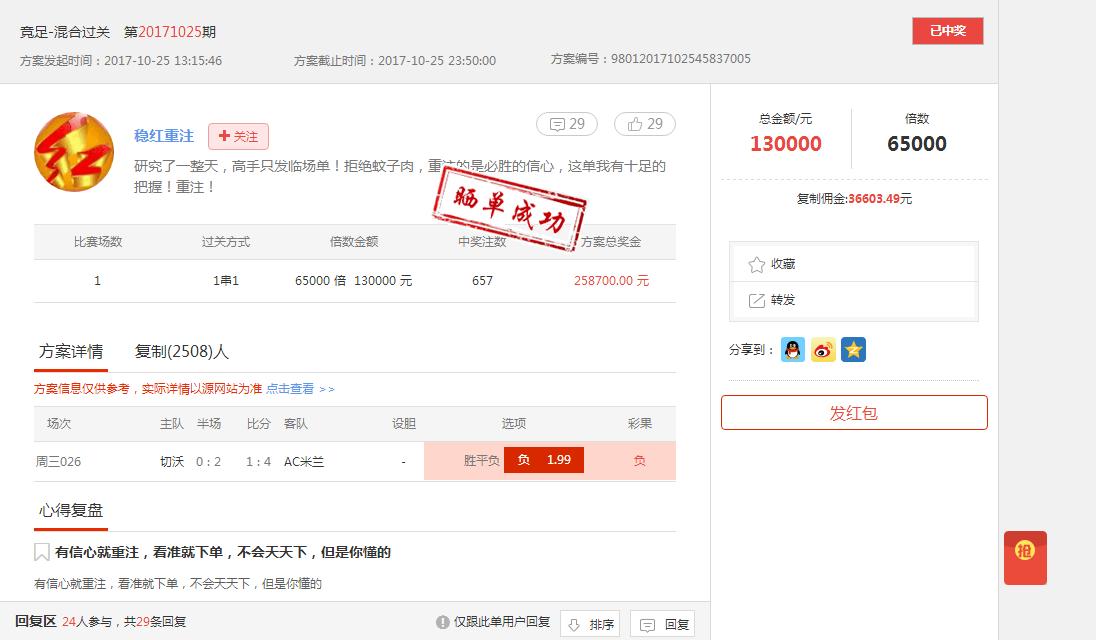Open comments via the speech bubble showing 29

click(567, 124)
